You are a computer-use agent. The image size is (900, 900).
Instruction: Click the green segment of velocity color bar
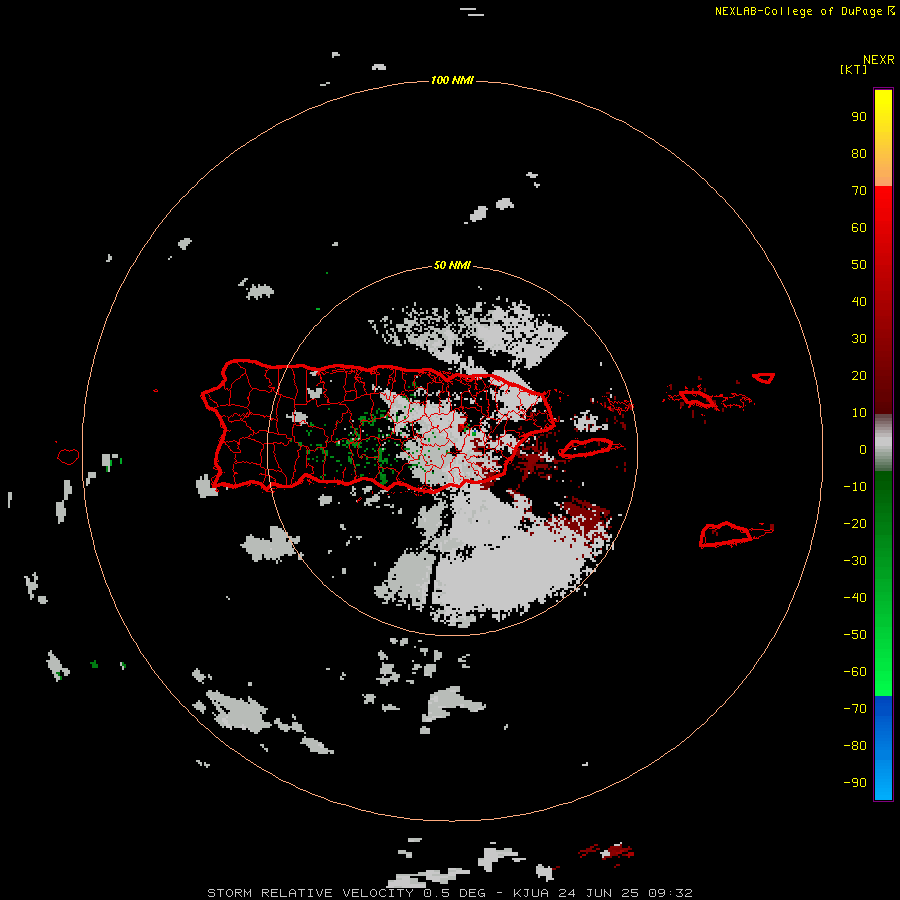(x=883, y=583)
